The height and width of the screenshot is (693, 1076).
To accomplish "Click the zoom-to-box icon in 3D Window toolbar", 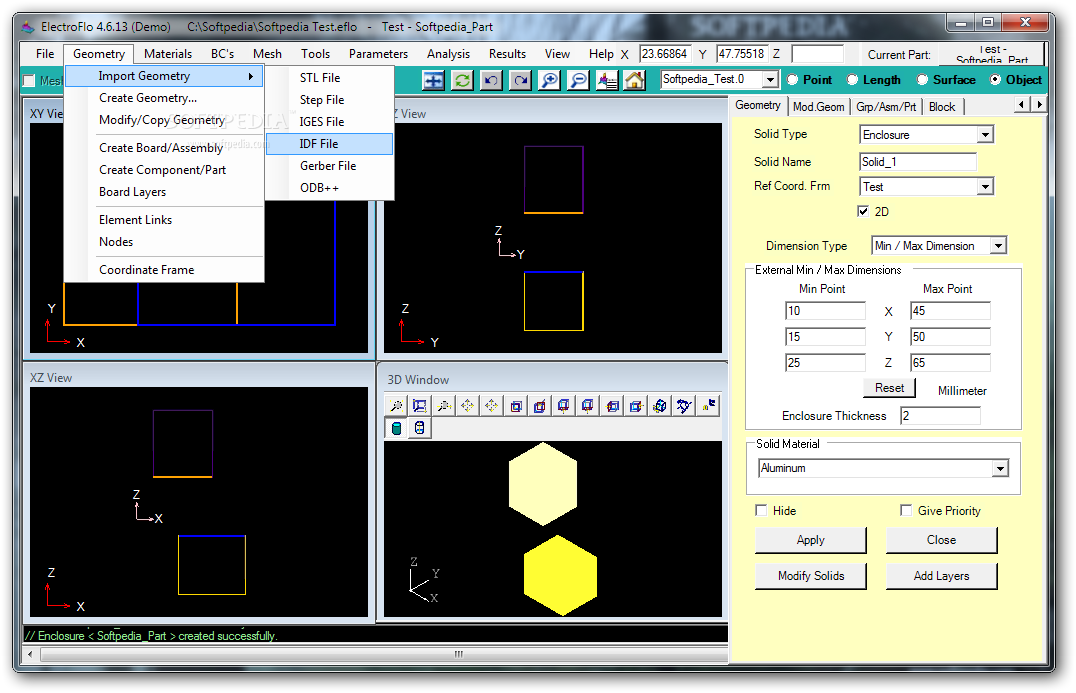I will pos(420,406).
